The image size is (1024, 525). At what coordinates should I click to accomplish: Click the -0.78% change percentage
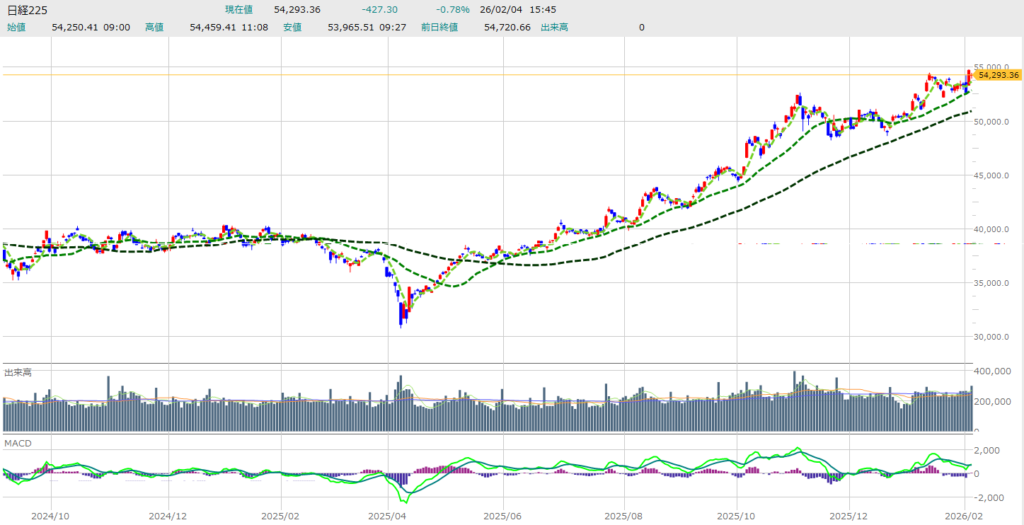pyautogui.click(x=452, y=9)
